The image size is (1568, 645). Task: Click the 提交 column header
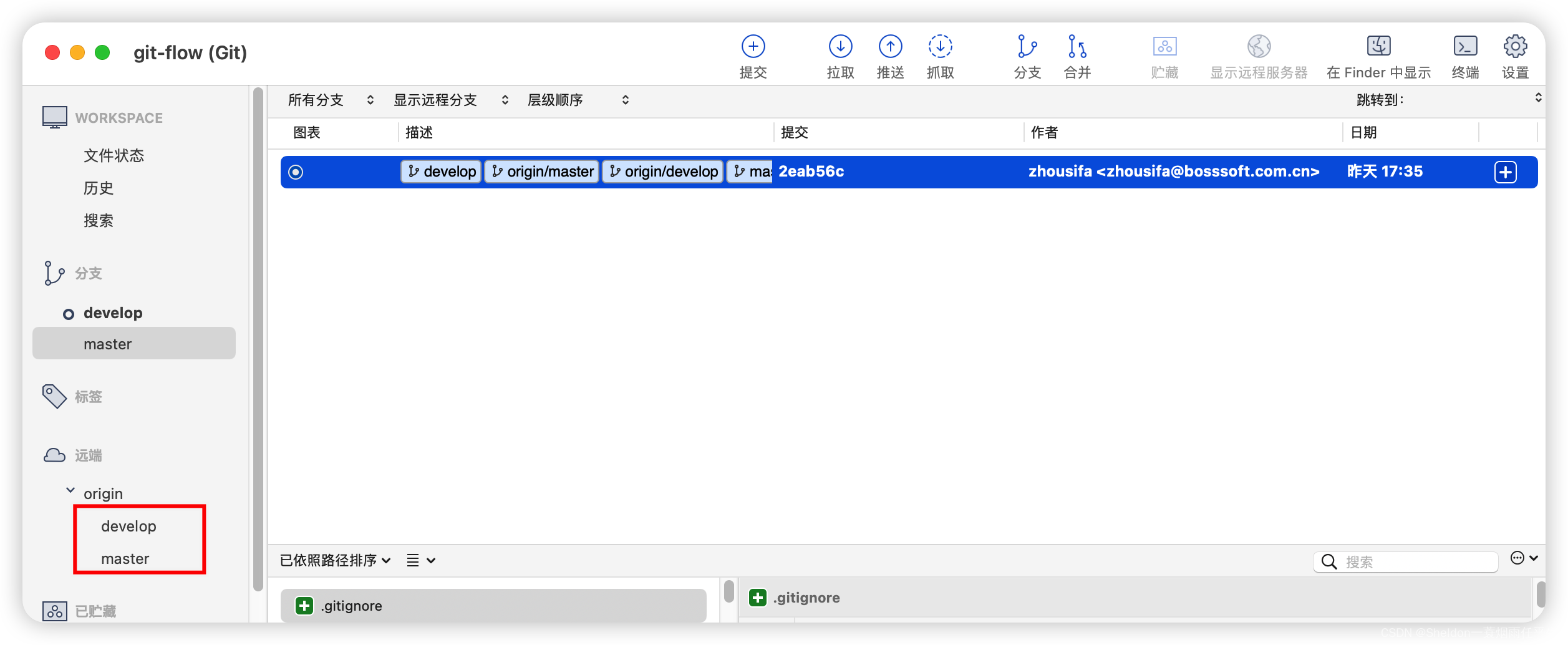795,132
